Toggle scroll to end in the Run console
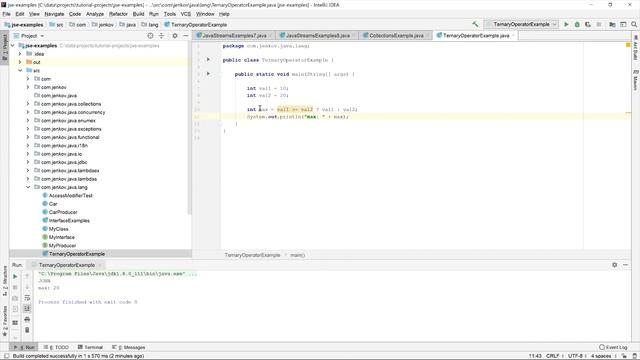The image size is (640, 360). coord(27,308)
